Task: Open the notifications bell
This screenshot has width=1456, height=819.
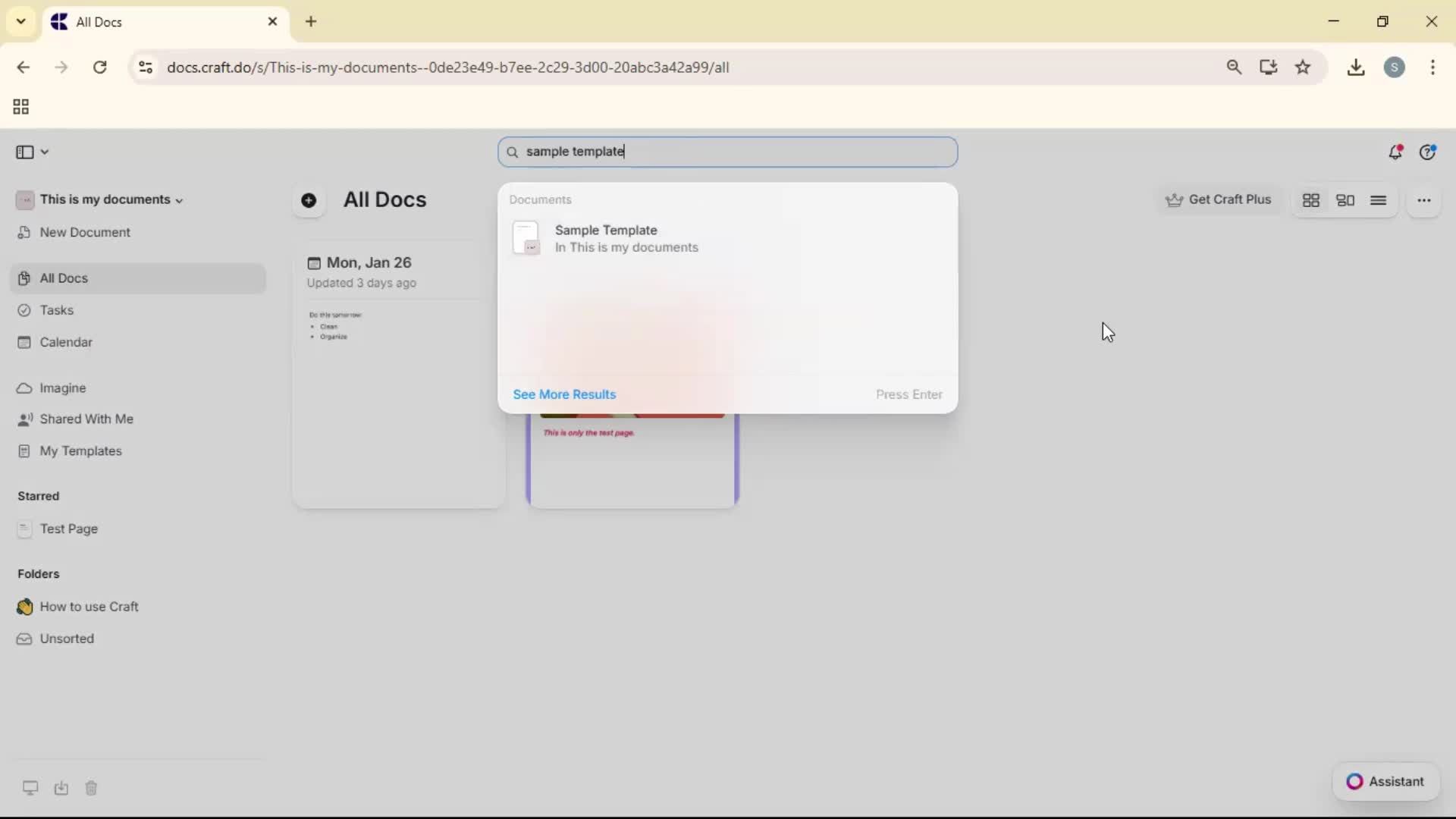Action: coord(1396,152)
